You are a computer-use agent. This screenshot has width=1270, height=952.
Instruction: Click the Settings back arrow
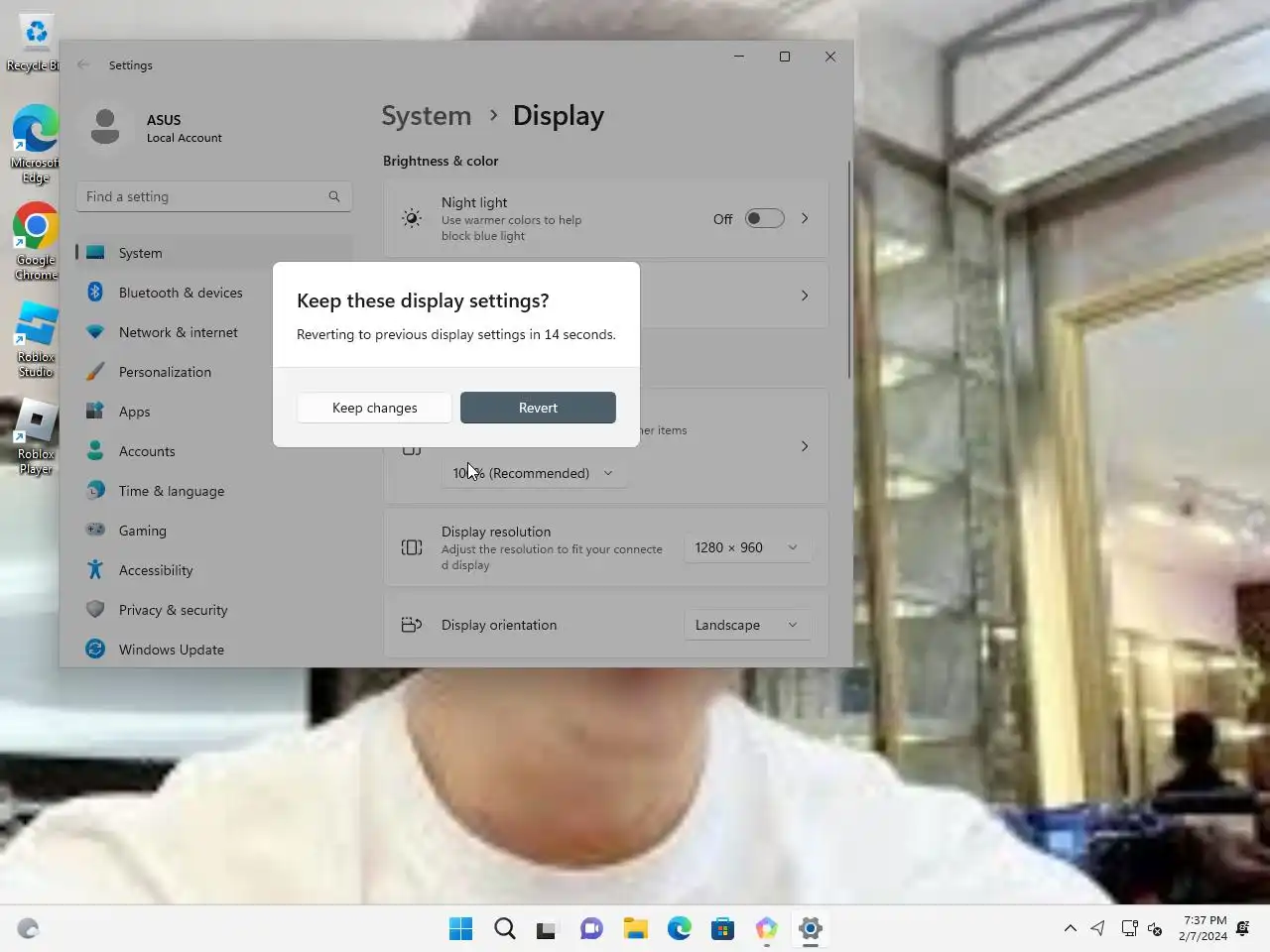coord(83,64)
